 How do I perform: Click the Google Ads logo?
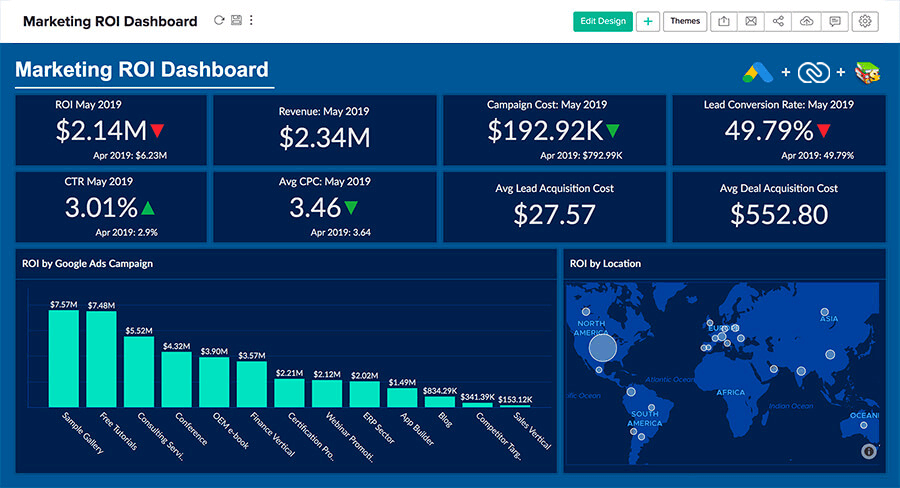(x=758, y=72)
